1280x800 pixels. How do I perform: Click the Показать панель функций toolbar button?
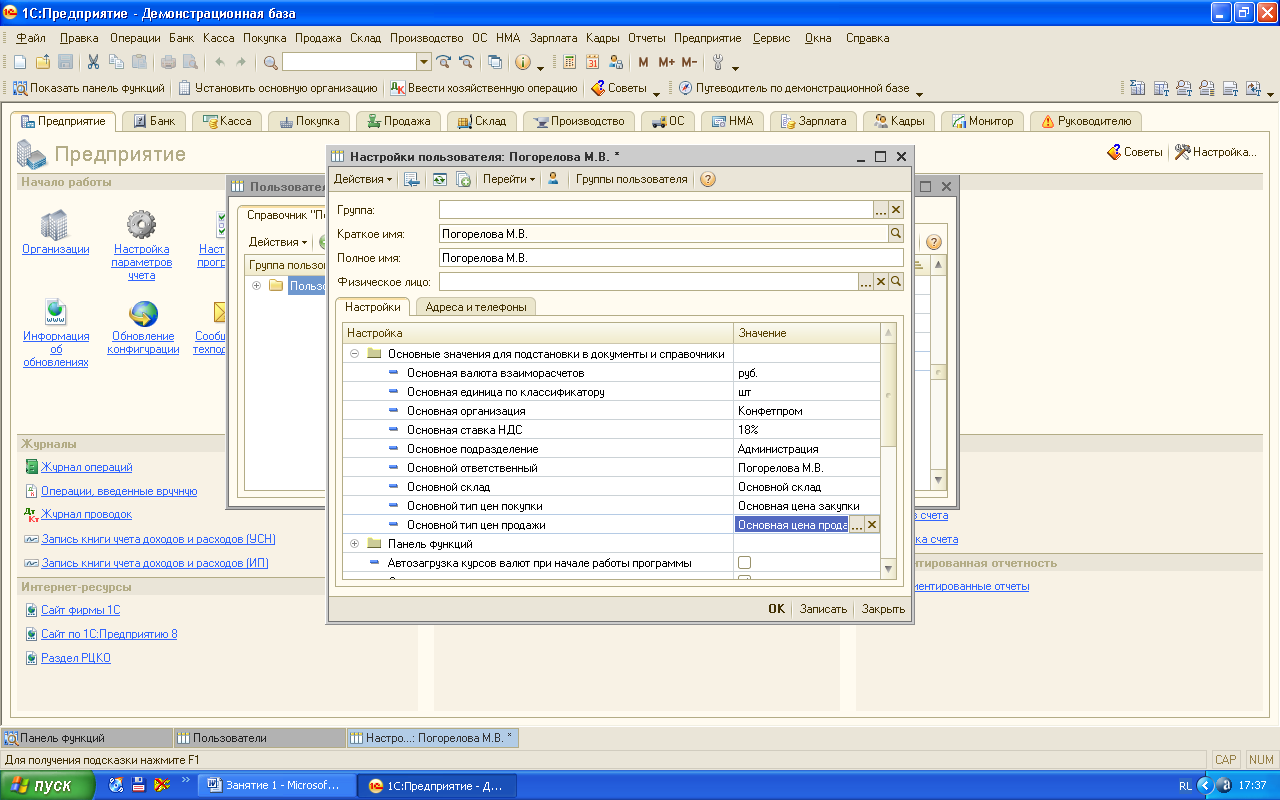pyautogui.click(x=89, y=88)
